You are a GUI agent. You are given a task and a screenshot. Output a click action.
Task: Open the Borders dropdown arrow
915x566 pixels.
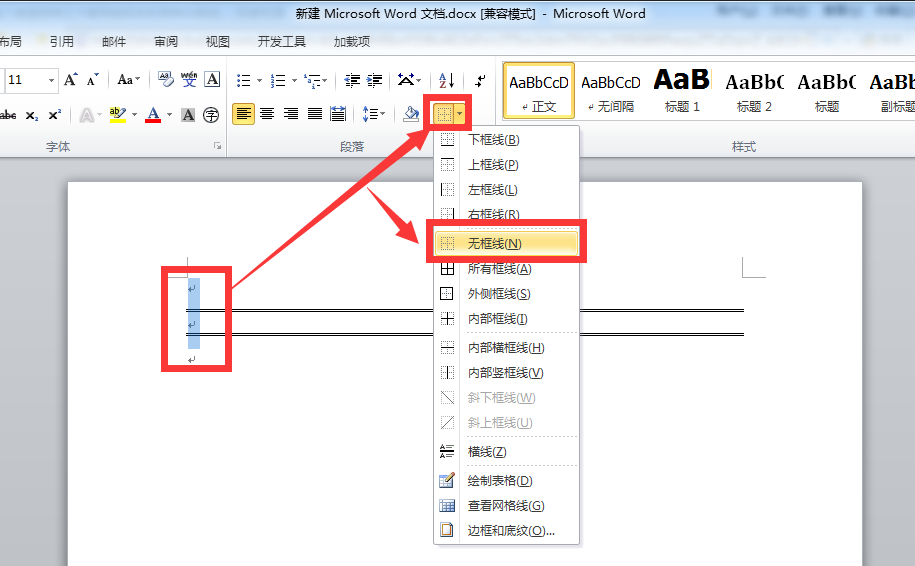pos(460,114)
